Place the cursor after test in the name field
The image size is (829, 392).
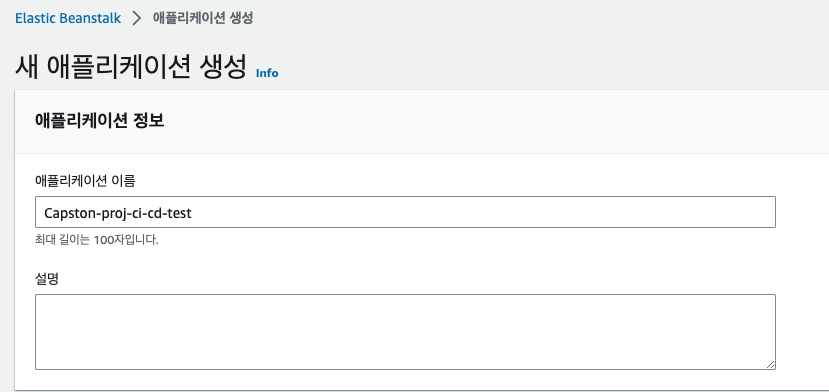192,213
